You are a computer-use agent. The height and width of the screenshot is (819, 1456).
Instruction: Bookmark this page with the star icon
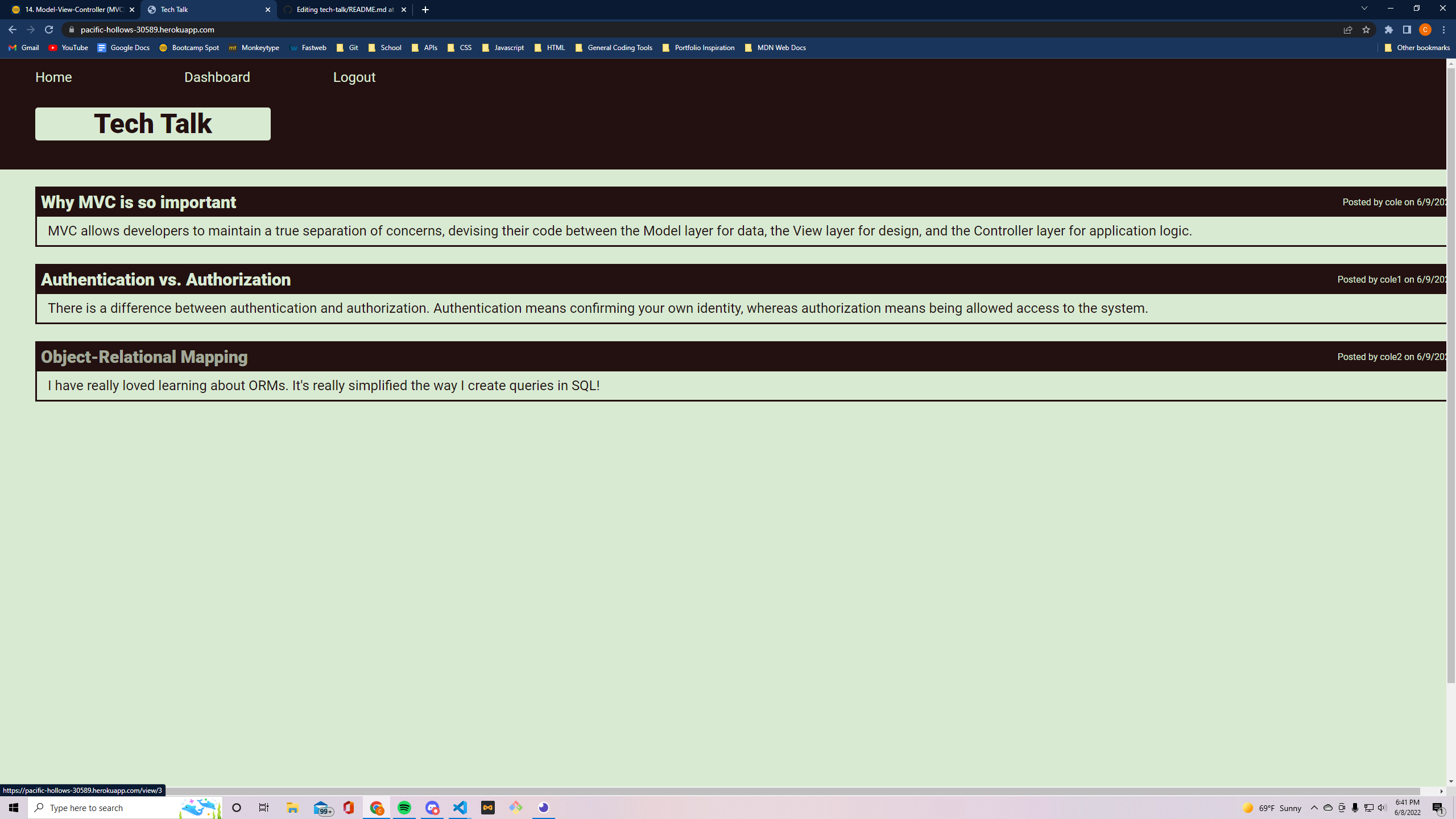click(x=1366, y=30)
